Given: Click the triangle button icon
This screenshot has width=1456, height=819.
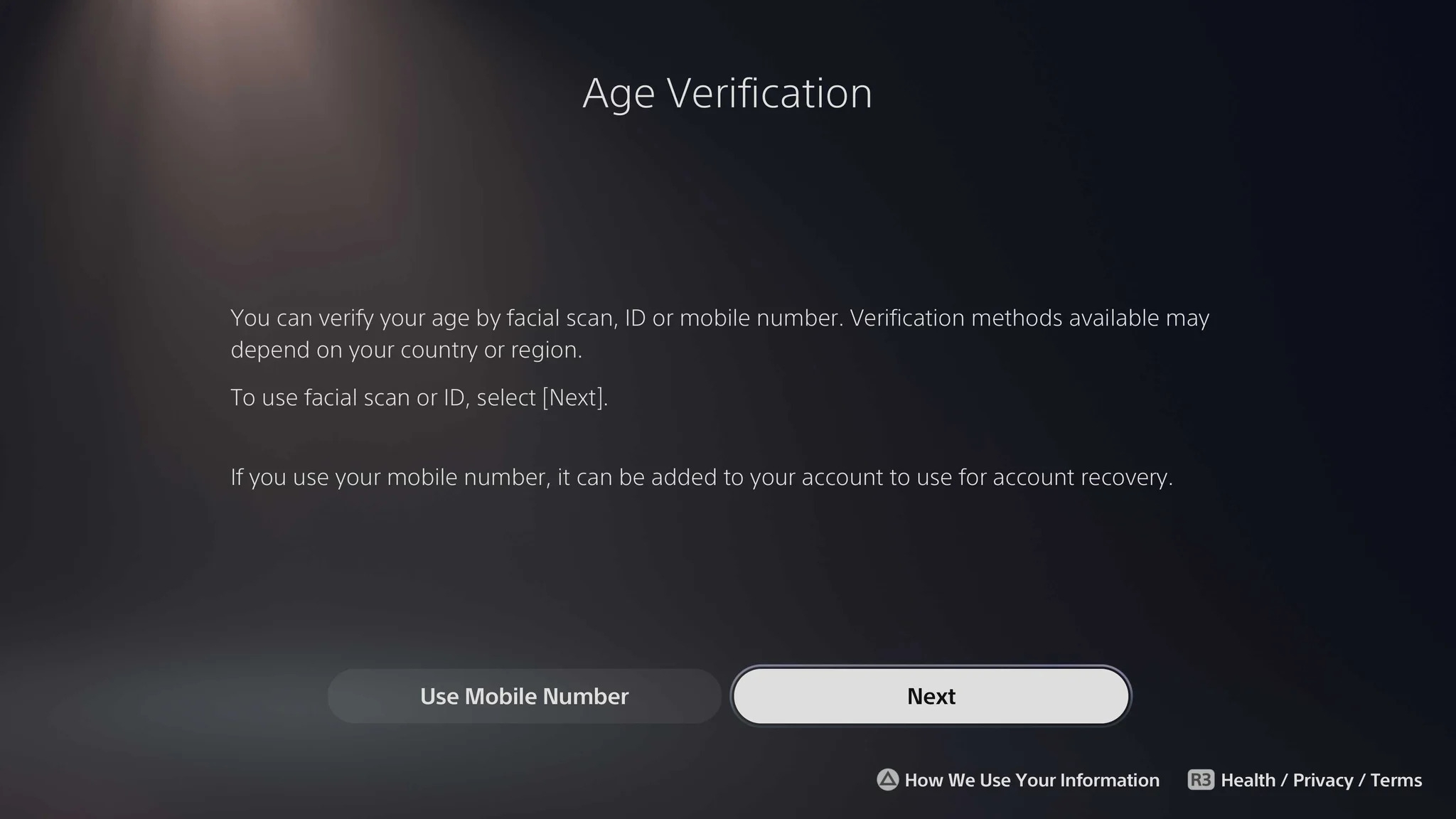Looking at the screenshot, I should pyautogui.click(x=887, y=780).
